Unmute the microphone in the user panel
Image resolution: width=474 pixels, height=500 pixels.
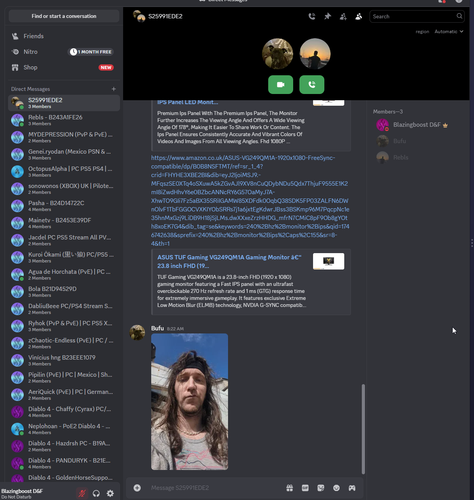click(x=82, y=493)
